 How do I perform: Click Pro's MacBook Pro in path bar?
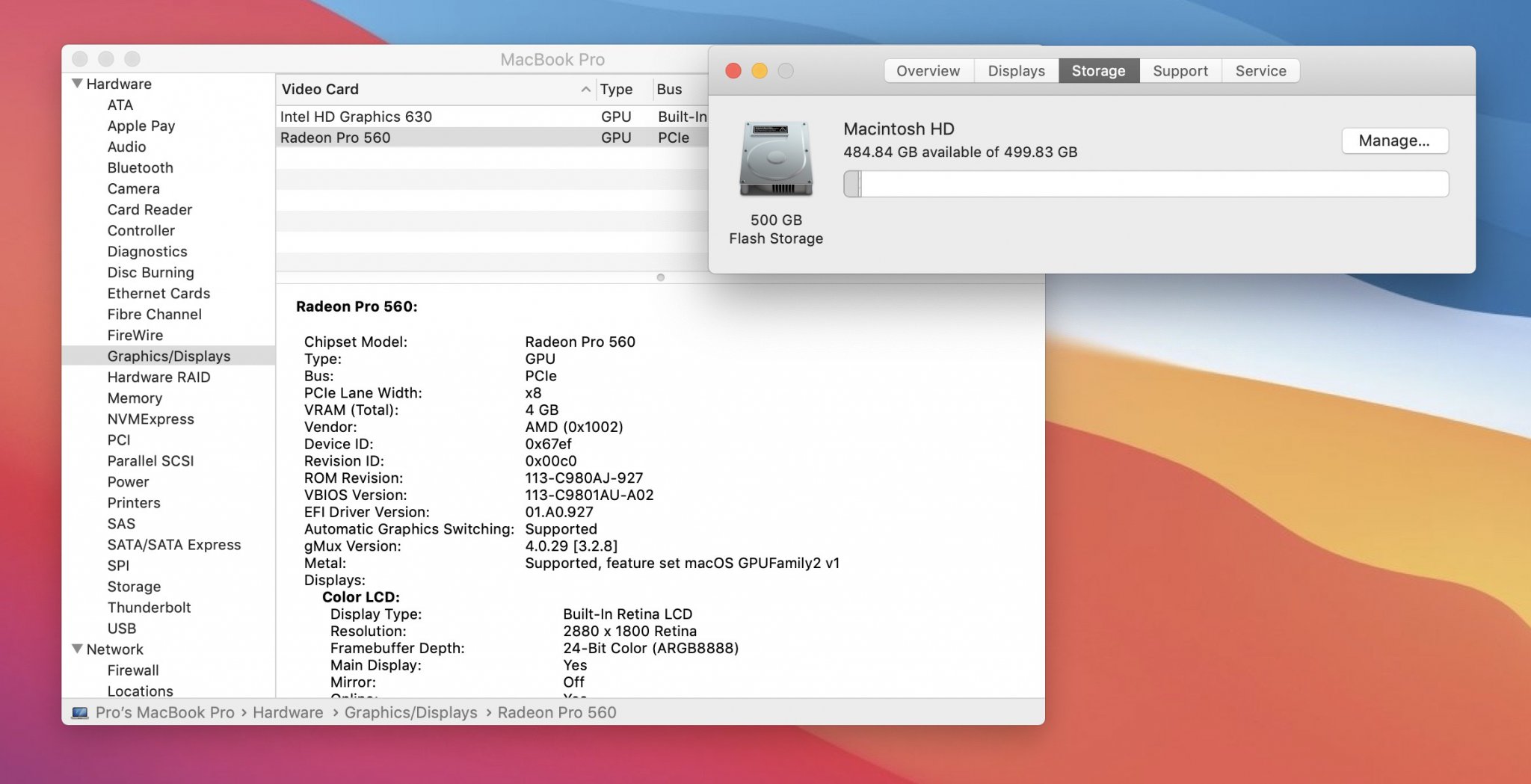165,712
